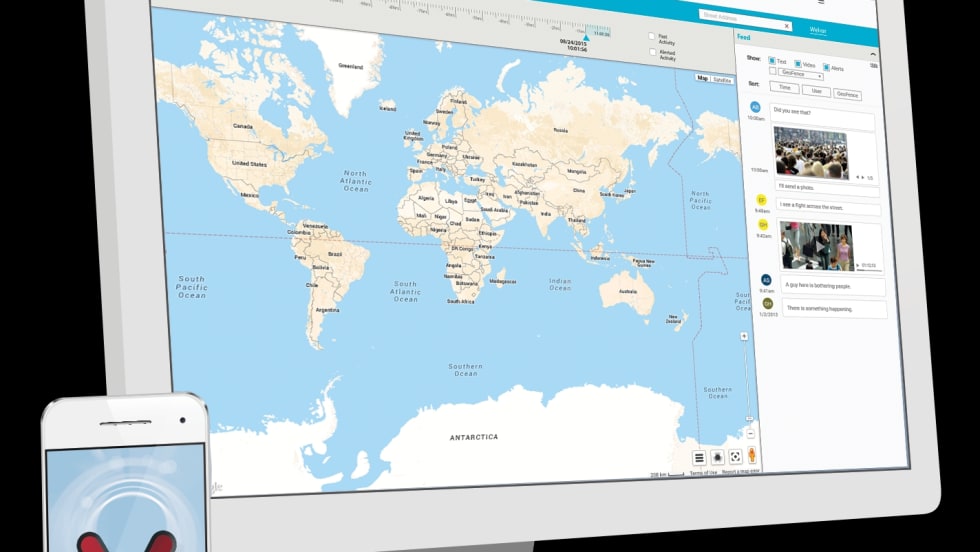The image size is (980, 552).
Task: Uncheck the Video filter checkbox
Action: coord(798,64)
